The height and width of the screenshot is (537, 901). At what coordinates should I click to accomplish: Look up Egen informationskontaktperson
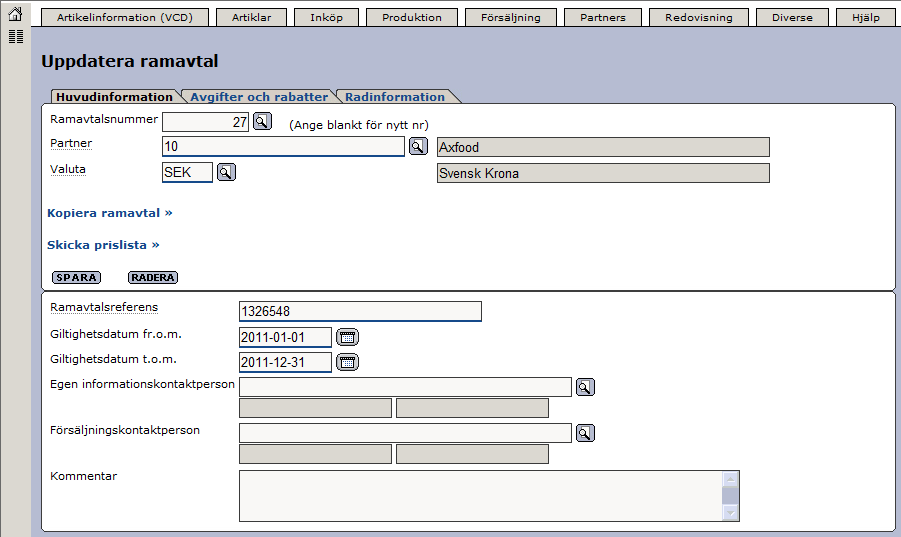[x=585, y=387]
